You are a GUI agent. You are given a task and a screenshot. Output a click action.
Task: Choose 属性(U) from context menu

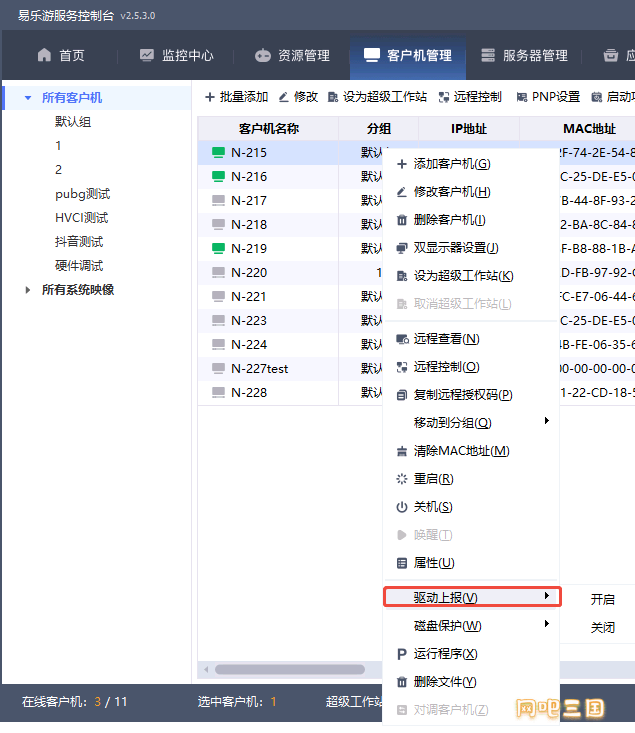click(x=471, y=563)
